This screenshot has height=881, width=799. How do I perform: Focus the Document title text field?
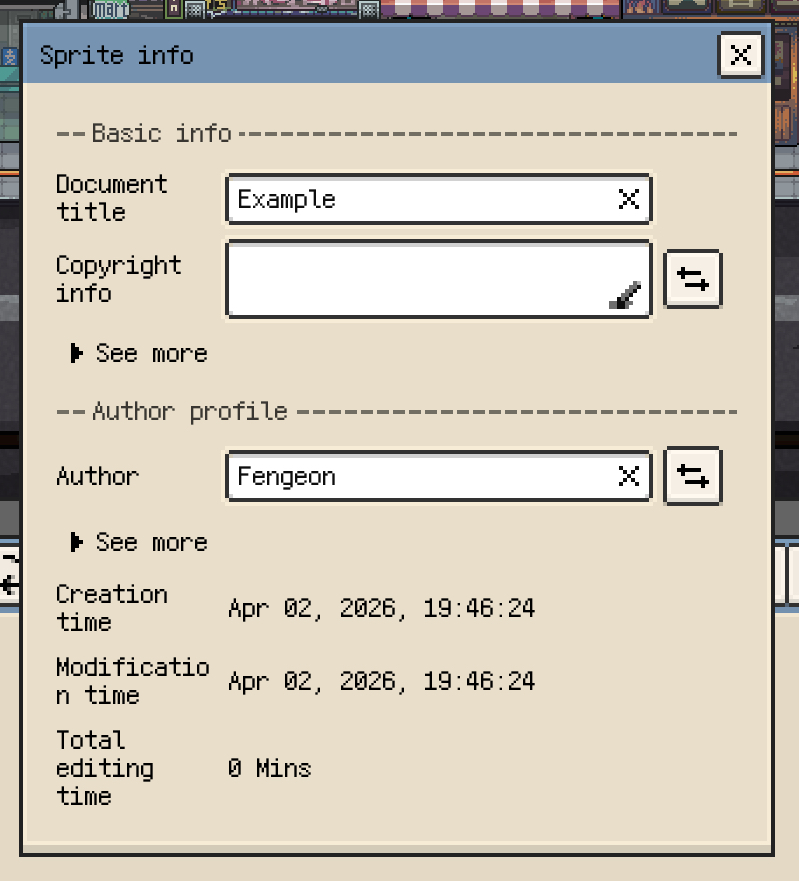(420, 200)
